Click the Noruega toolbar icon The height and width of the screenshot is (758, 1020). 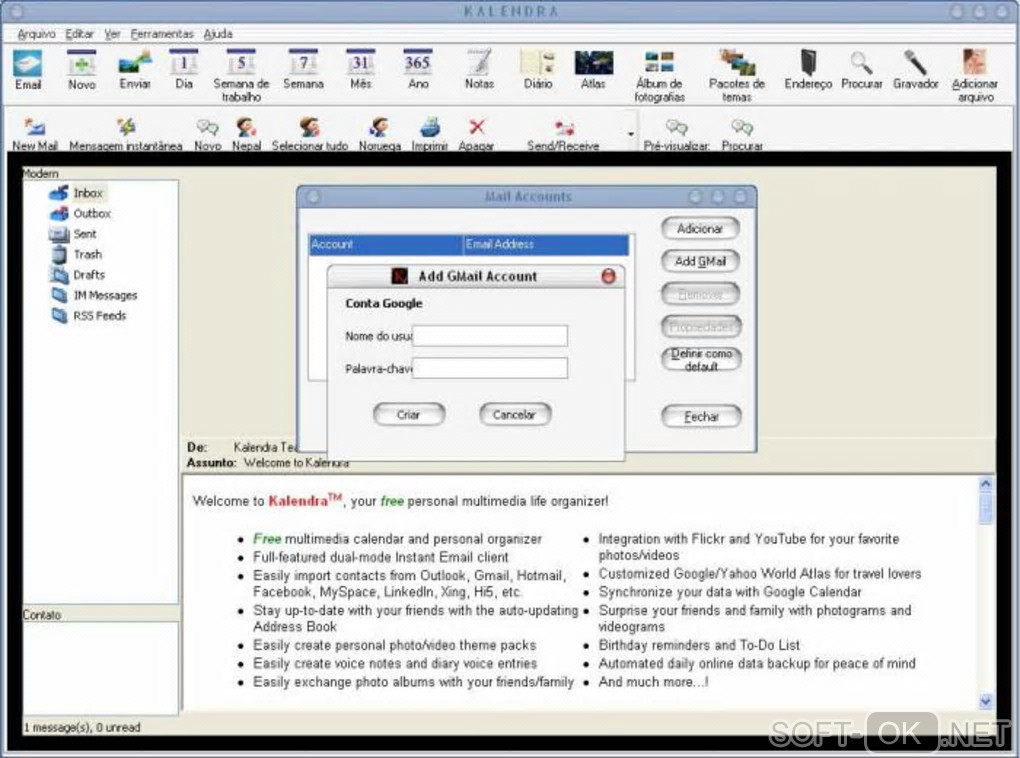380,134
